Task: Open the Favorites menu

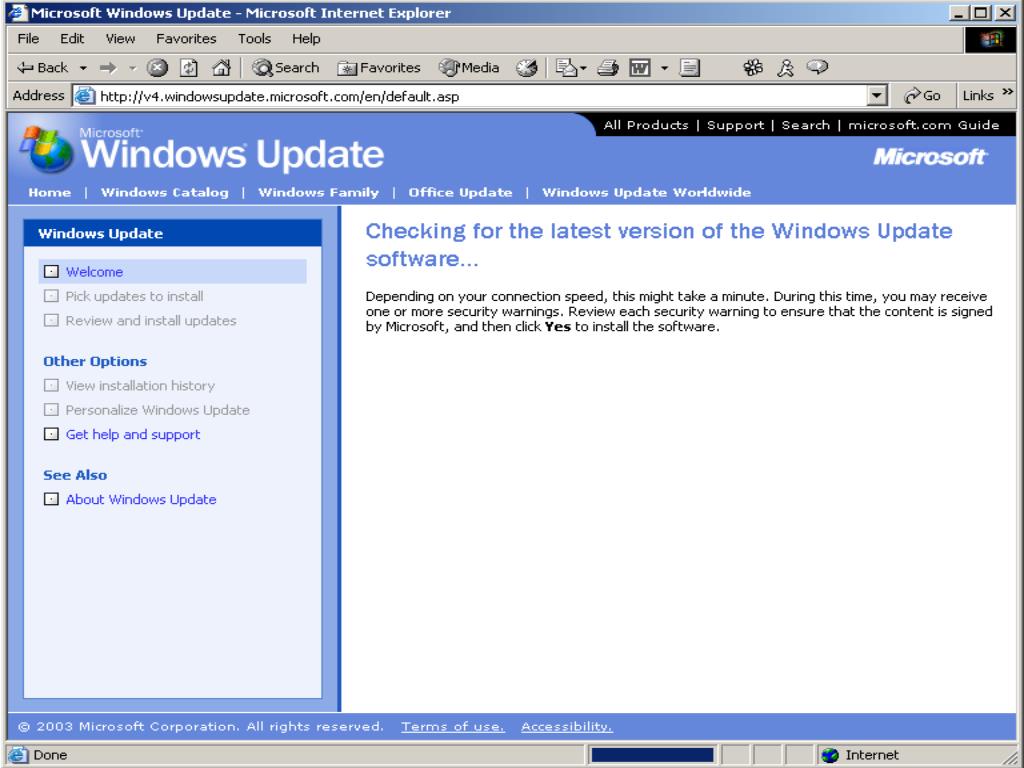Action: (186, 39)
